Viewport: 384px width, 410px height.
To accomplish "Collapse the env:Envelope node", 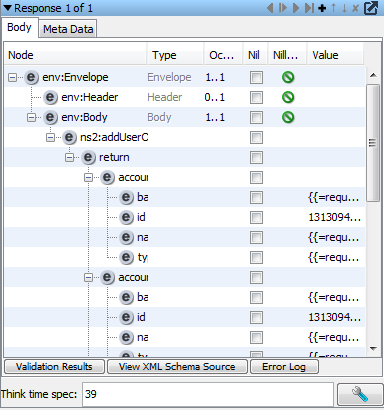I will click(12, 78).
